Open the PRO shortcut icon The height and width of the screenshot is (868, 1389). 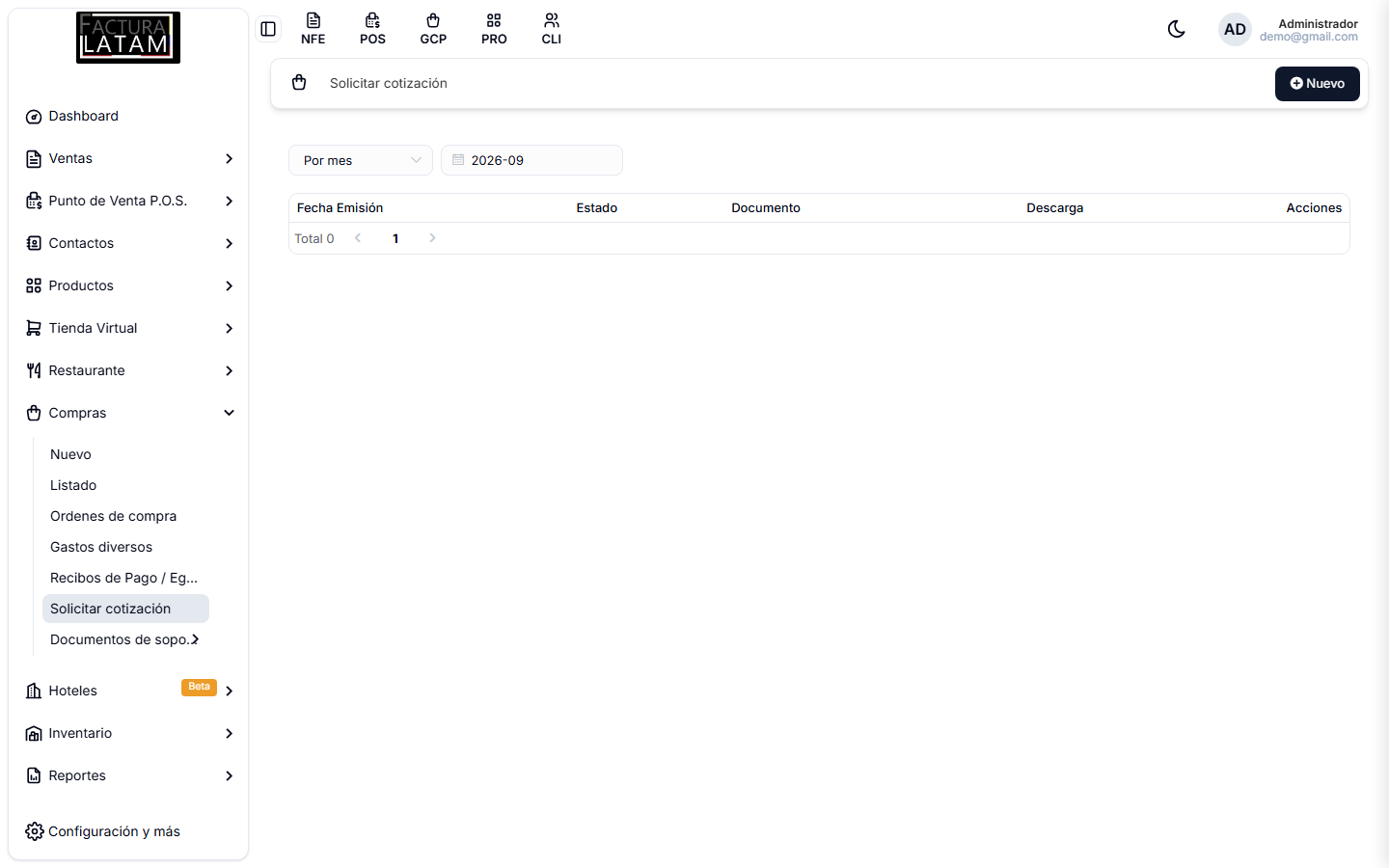[x=494, y=29]
